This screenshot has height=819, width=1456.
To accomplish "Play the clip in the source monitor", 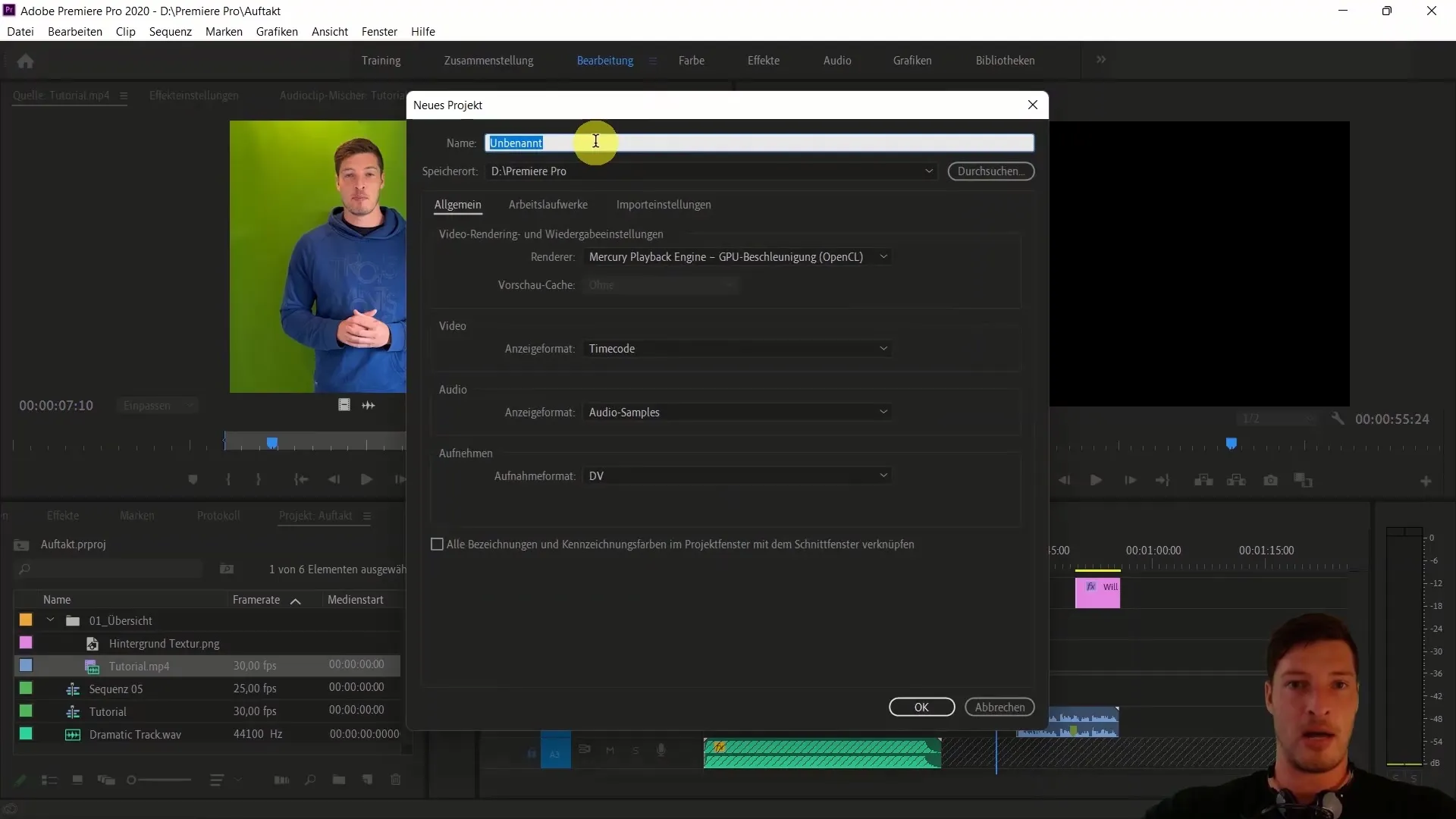I will pyautogui.click(x=366, y=479).
